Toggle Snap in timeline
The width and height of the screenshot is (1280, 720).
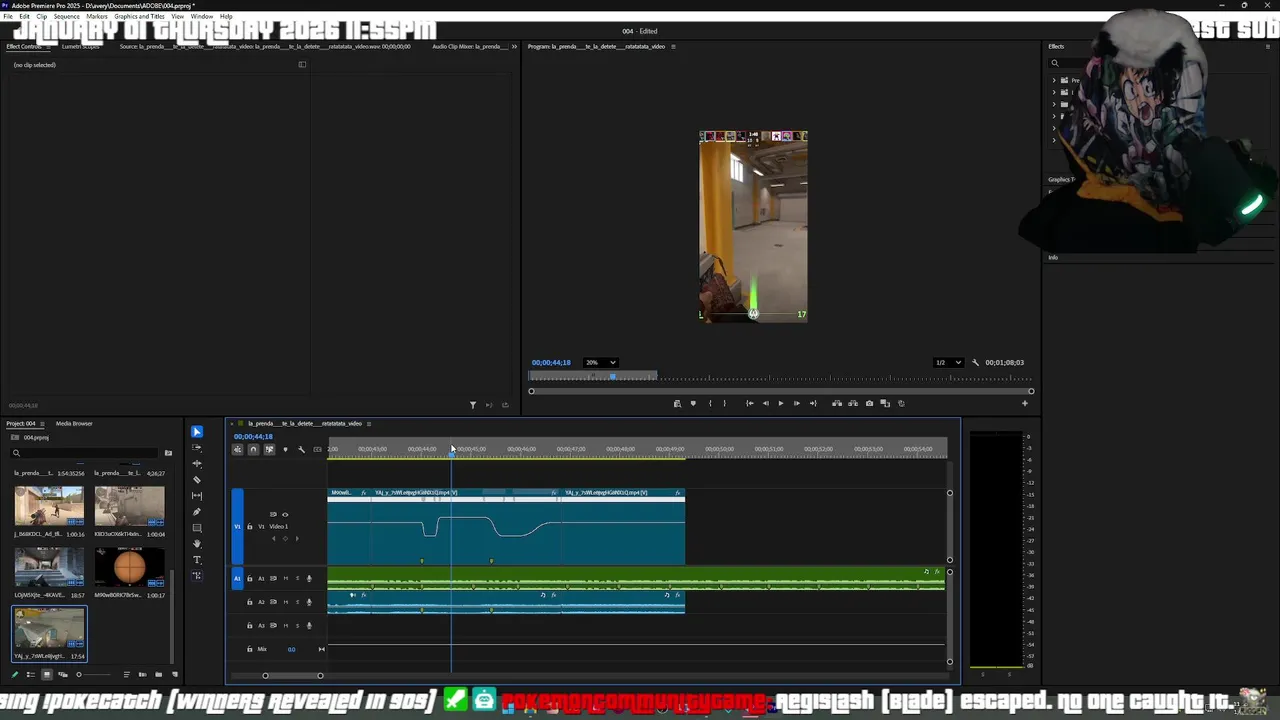253,449
